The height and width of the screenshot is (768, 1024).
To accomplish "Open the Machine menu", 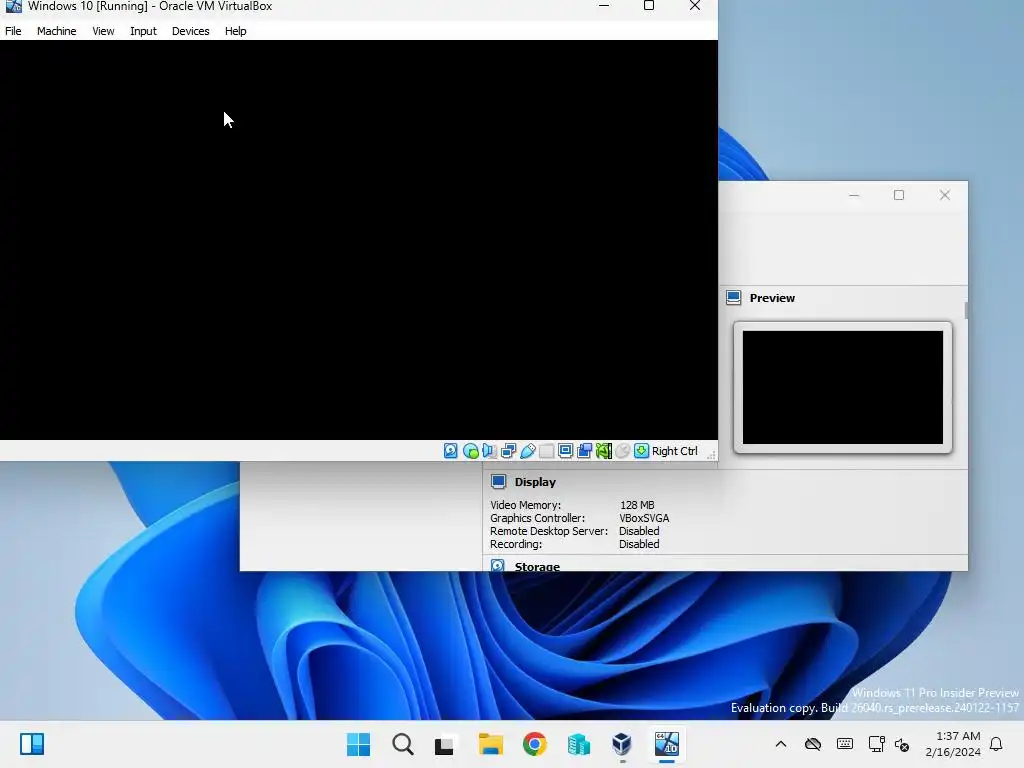I will pos(57,31).
